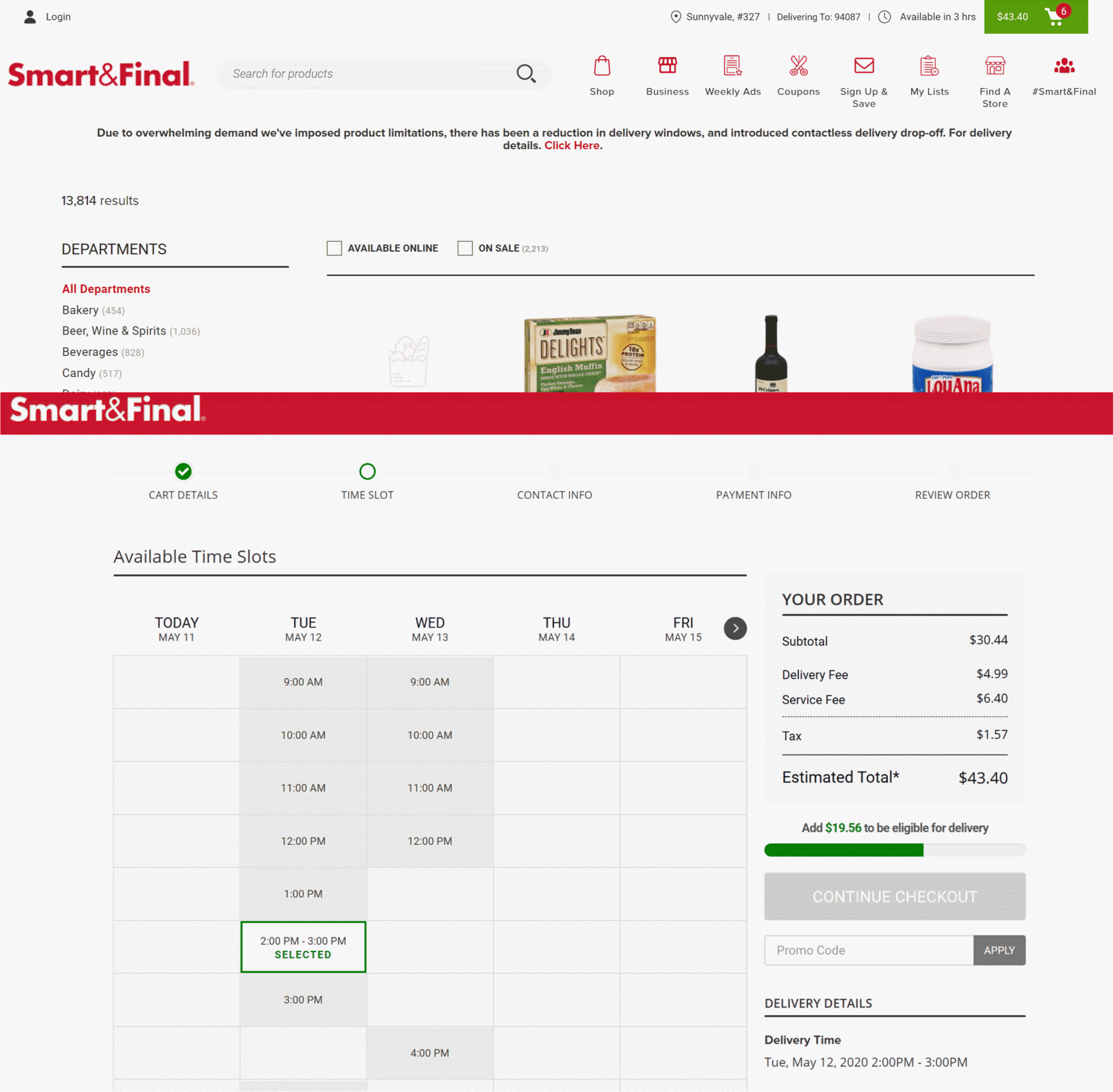Click Delivering To: 94087 text
The image size is (1113, 1092).
(x=818, y=17)
